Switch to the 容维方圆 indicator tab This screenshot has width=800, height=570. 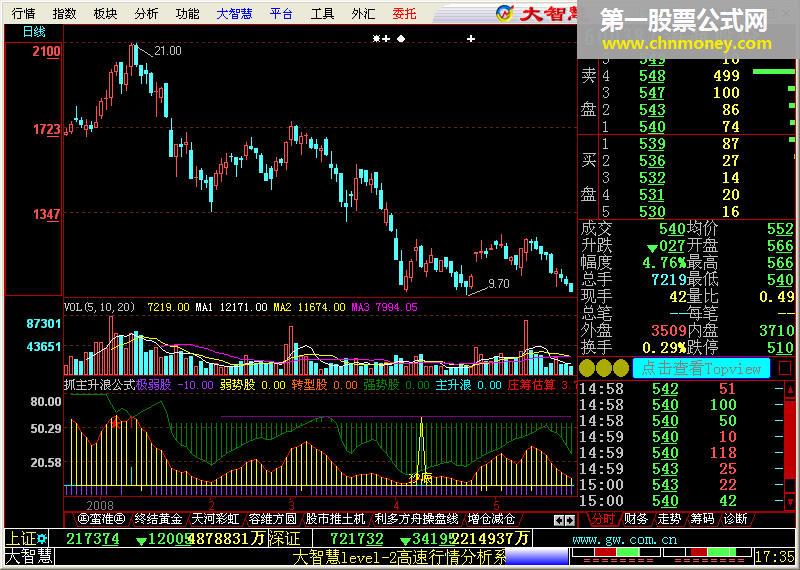coord(272,519)
